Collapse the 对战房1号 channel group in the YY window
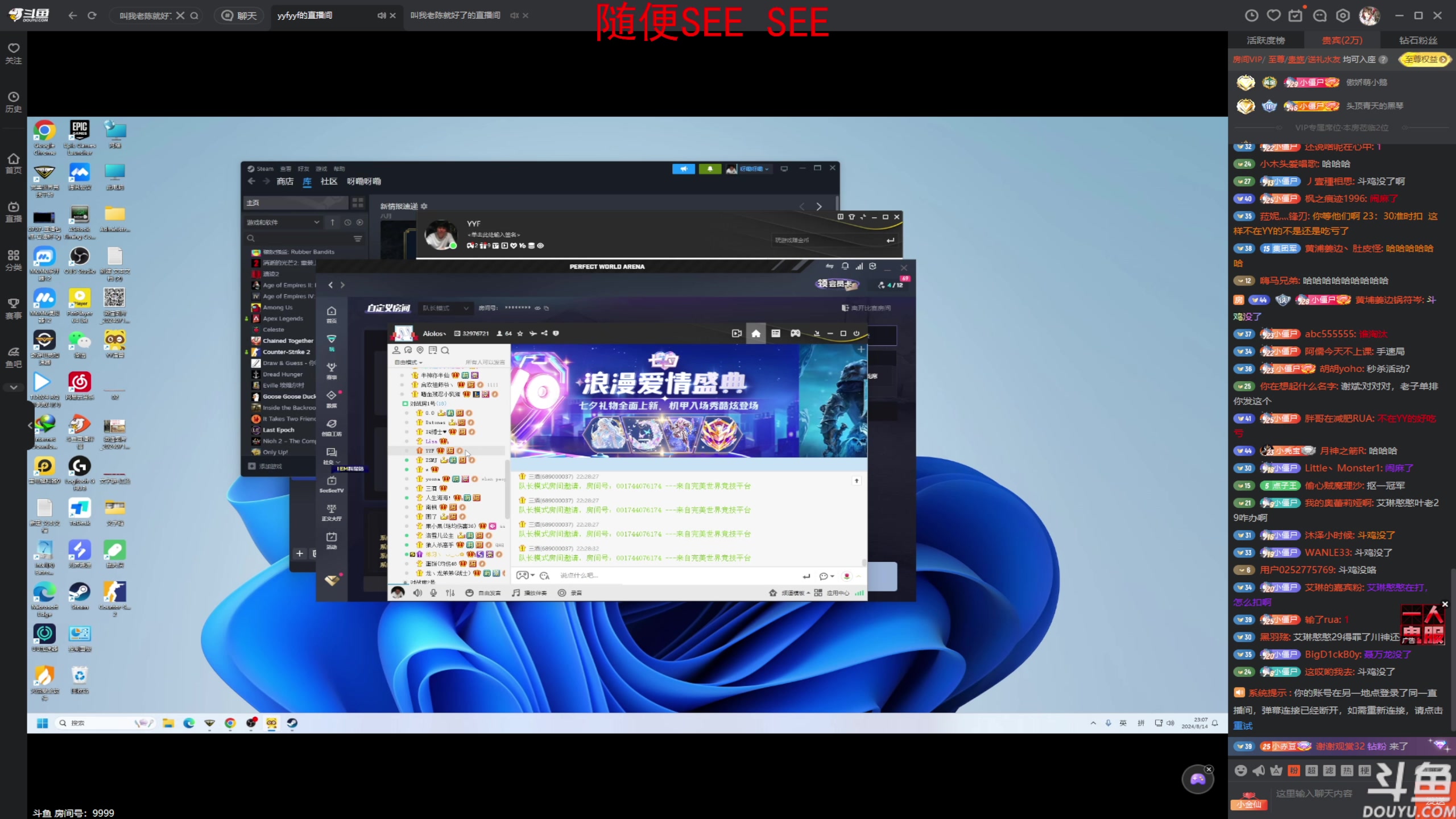 point(405,403)
